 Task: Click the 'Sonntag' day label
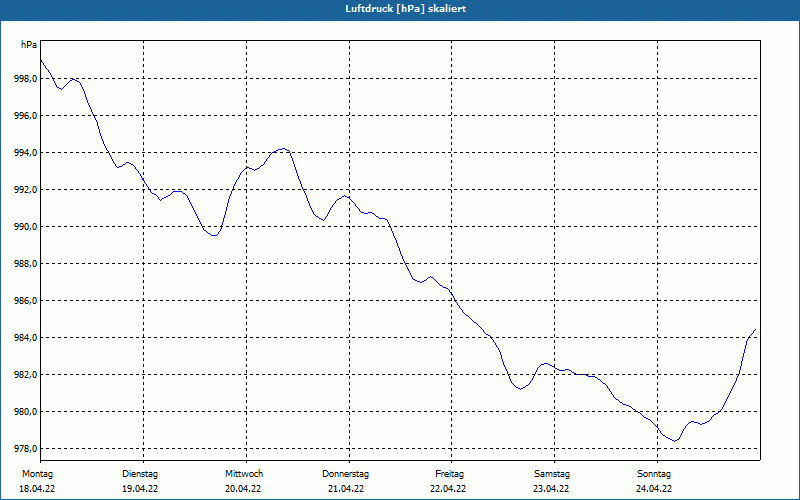click(x=654, y=474)
